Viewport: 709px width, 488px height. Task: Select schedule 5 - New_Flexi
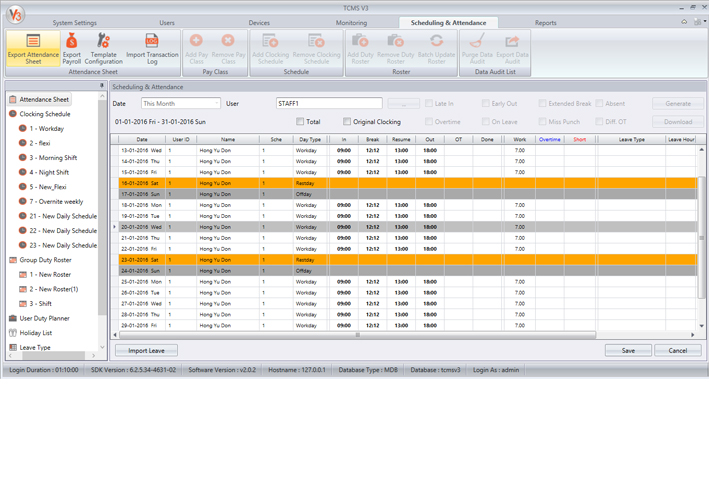(43, 187)
